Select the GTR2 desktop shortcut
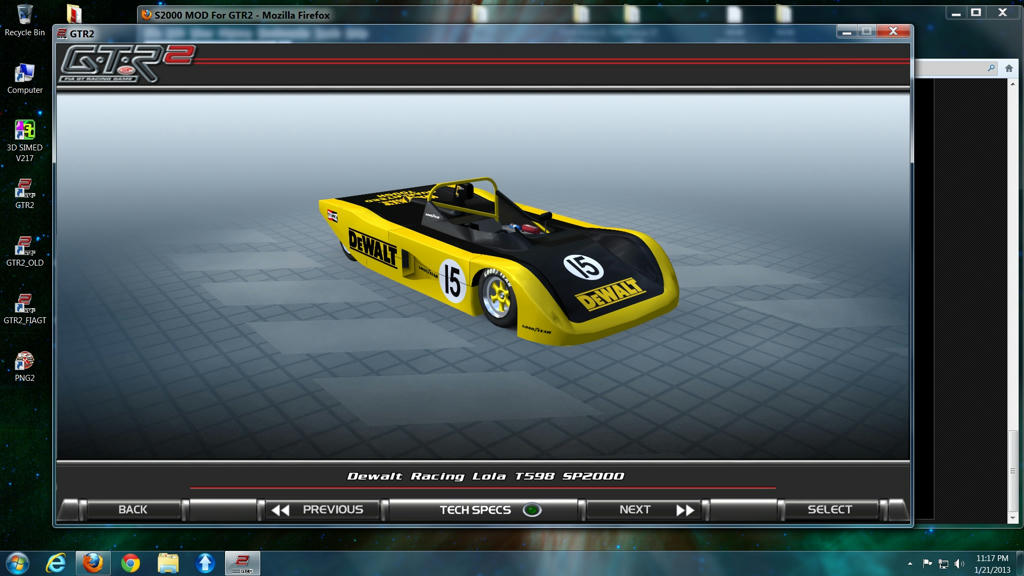The height and width of the screenshot is (576, 1024). 25,193
